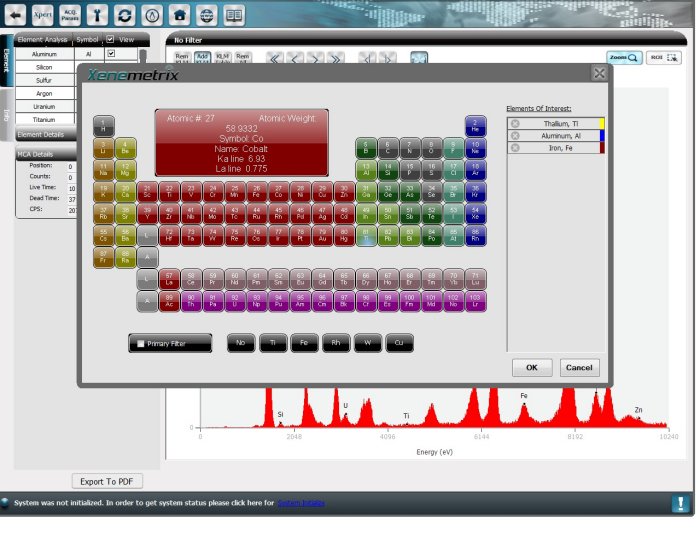Select the Rh filter button
700x560 pixels.
336,343
